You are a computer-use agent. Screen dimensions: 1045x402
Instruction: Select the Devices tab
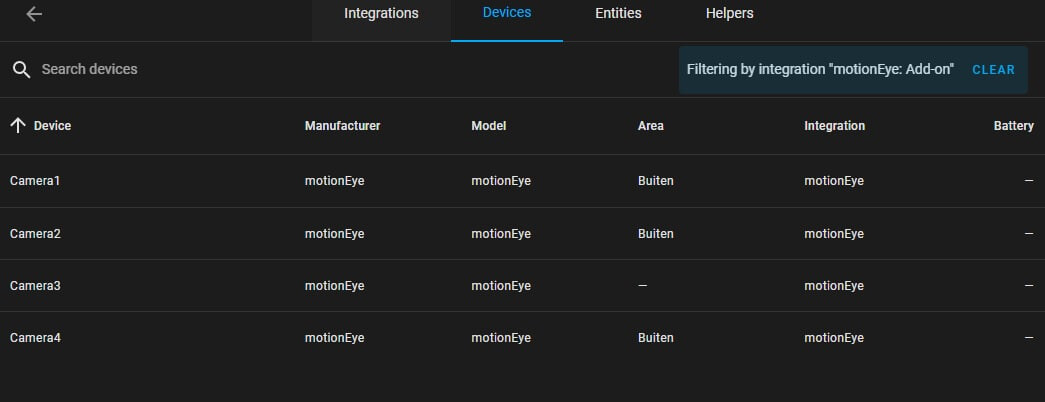point(506,14)
